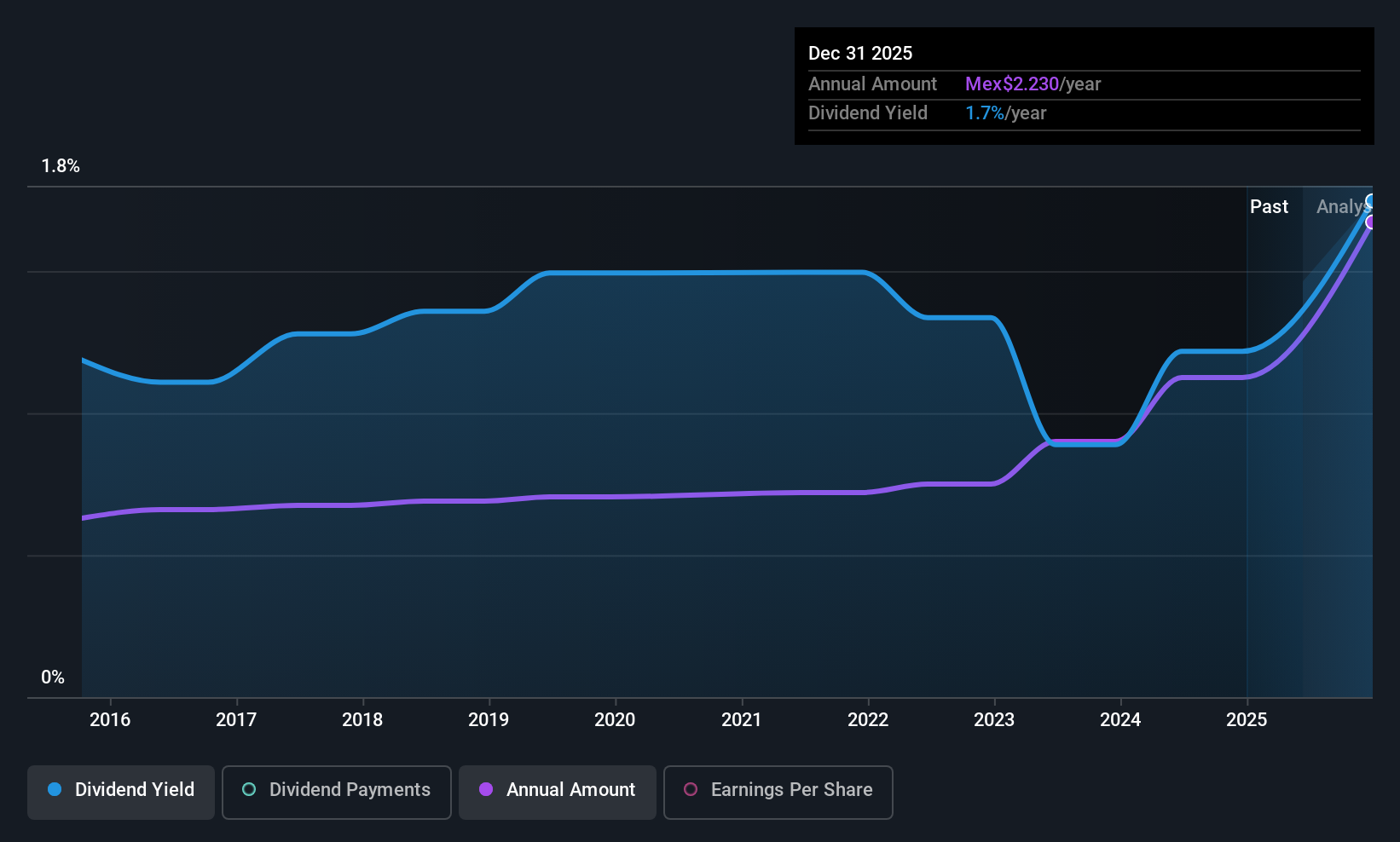The width and height of the screenshot is (1400, 842).
Task: Select the blue Dividend Yield endpoint marker
Action: 1370,202
